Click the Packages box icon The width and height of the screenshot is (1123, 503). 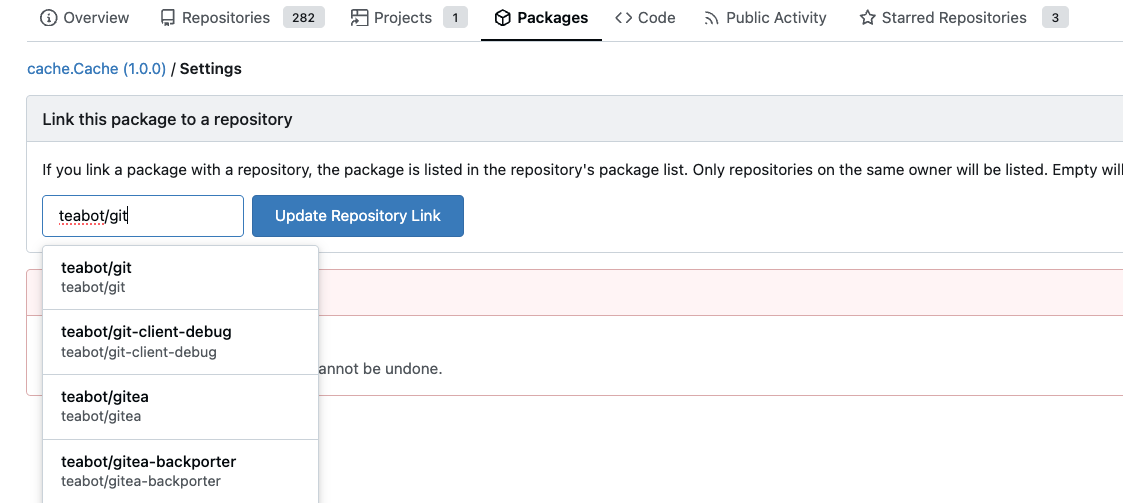click(502, 18)
